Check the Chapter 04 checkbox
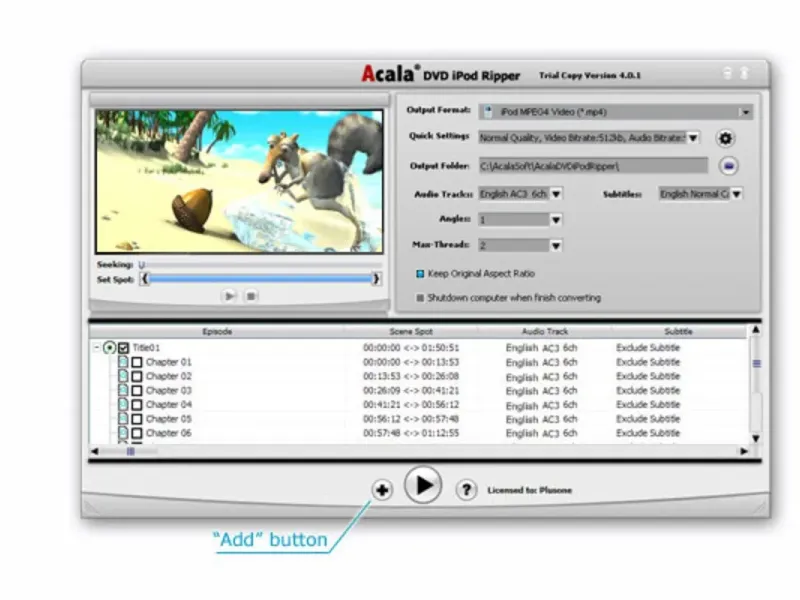The width and height of the screenshot is (800, 600). (x=137, y=405)
